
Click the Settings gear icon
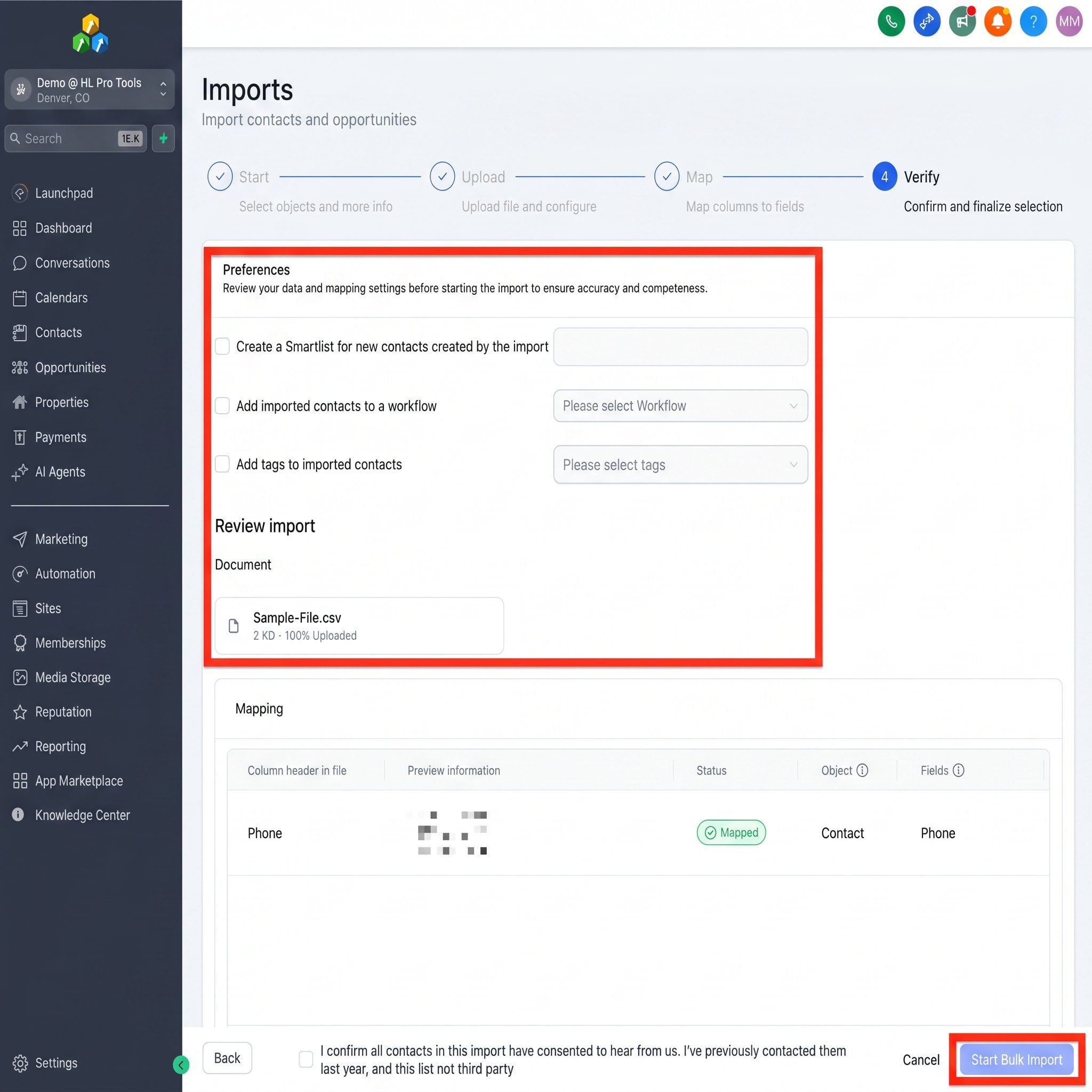coord(20,1063)
